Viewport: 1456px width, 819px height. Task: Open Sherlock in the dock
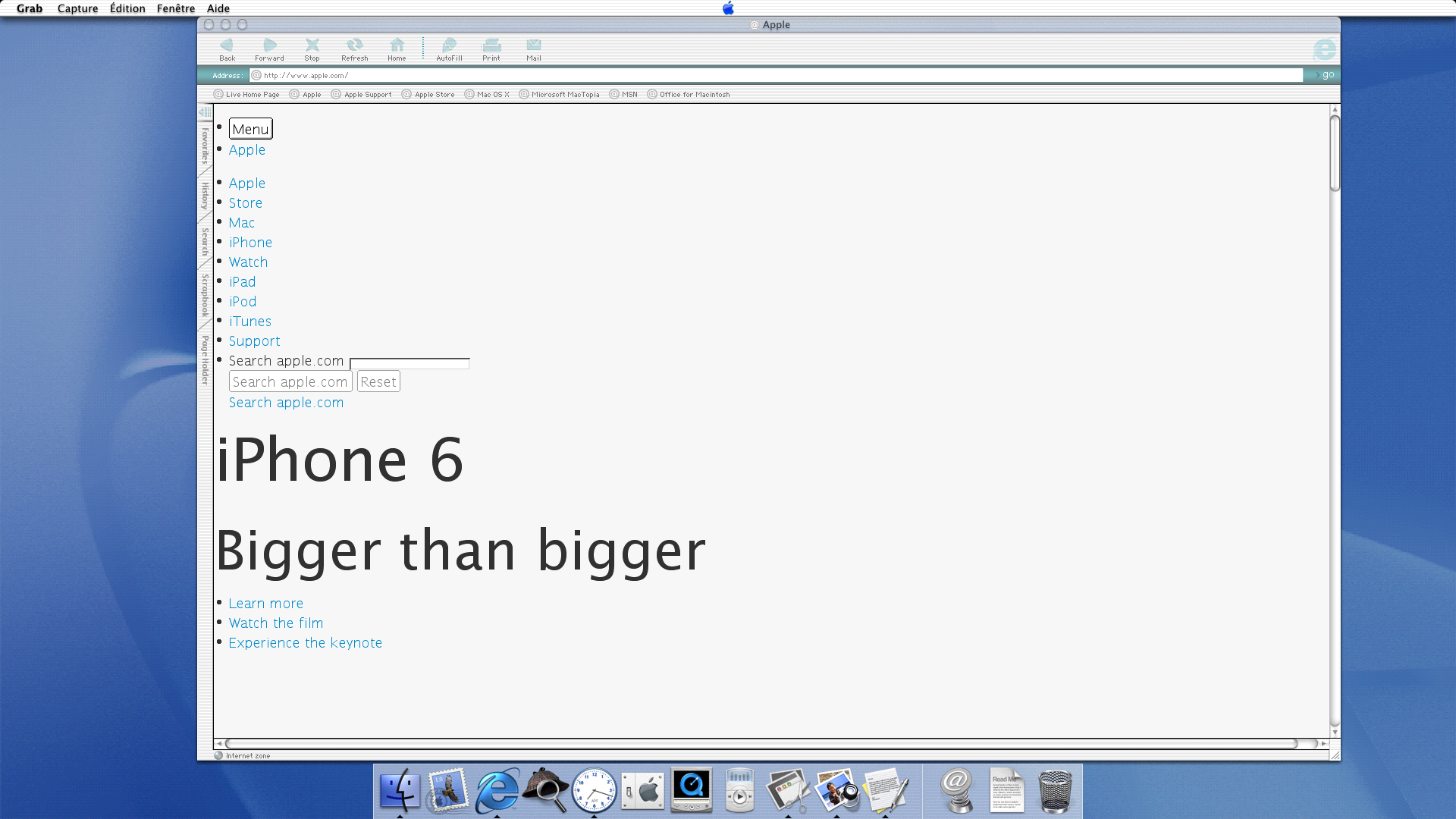tap(545, 790)
